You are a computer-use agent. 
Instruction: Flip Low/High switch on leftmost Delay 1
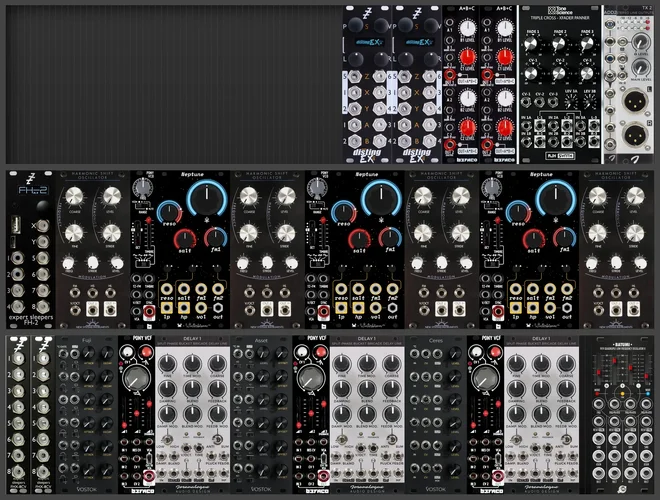167,439
